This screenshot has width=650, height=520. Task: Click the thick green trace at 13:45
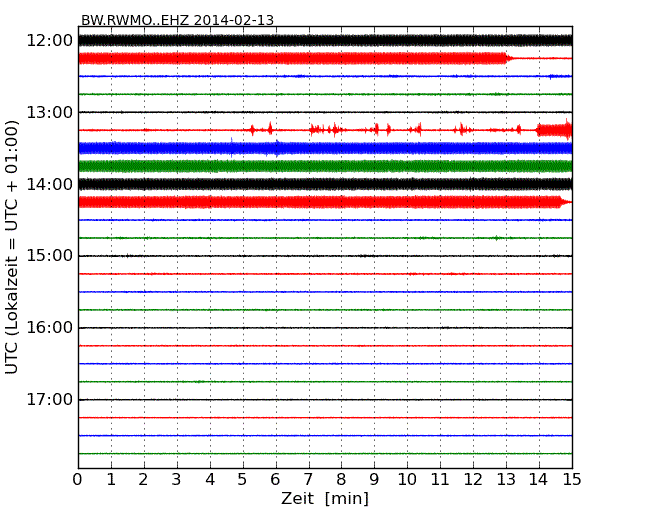pos(325,166)
